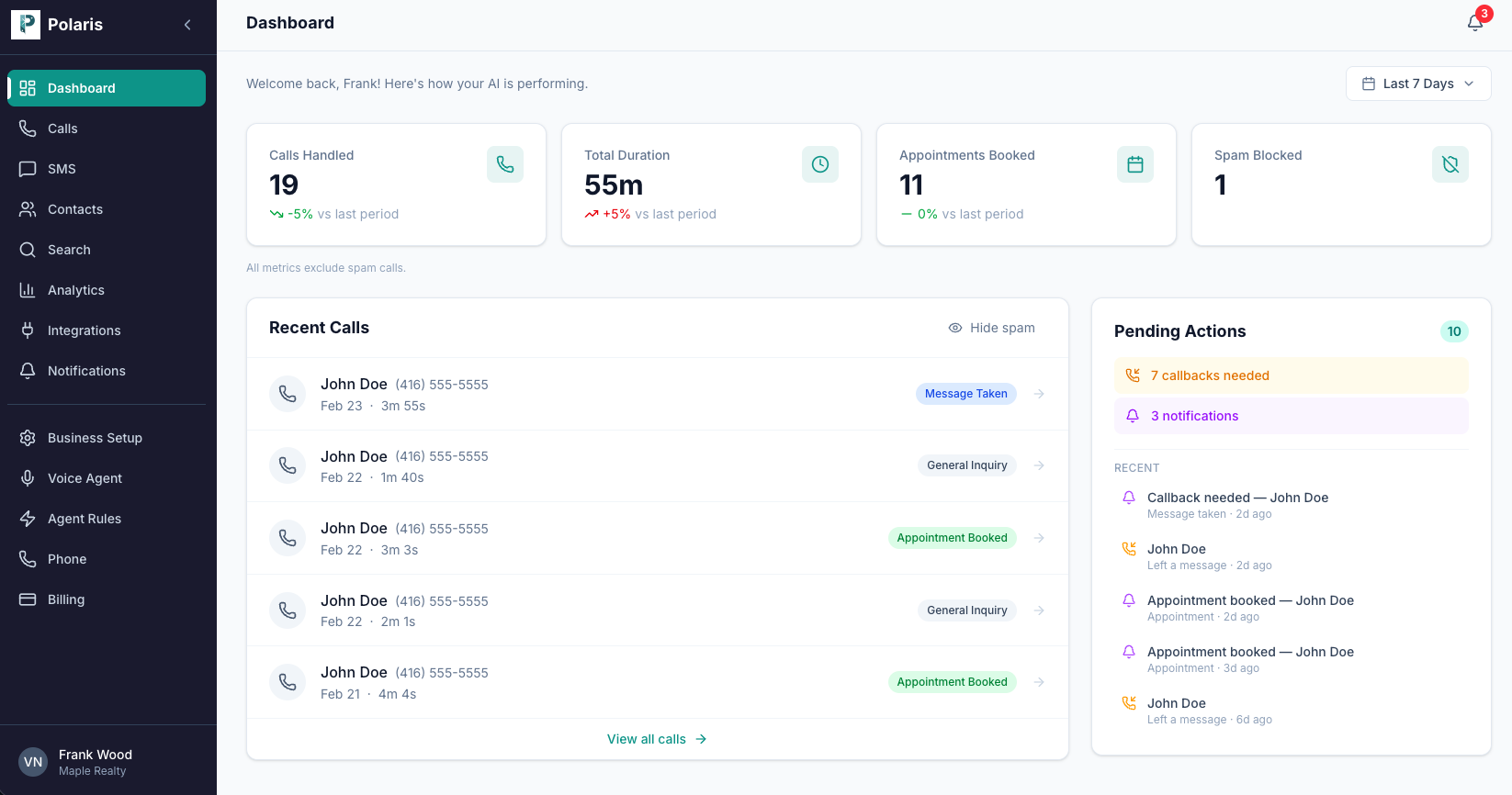The height and width of the screenshot is (795, 1512).
Task: Click the Message Taken status badge
Action: (965, 394)
